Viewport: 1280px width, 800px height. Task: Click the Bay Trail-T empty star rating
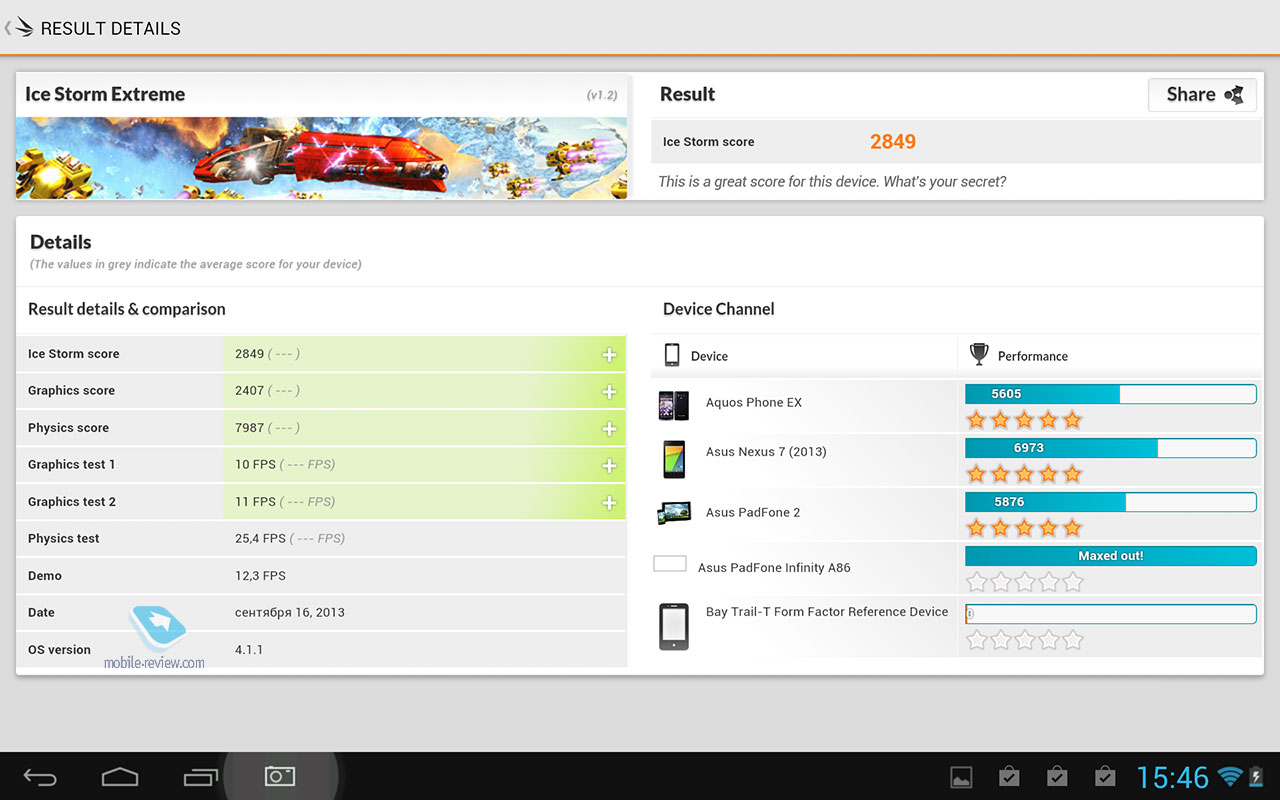pyautogui.click(x=1024, y=640)
